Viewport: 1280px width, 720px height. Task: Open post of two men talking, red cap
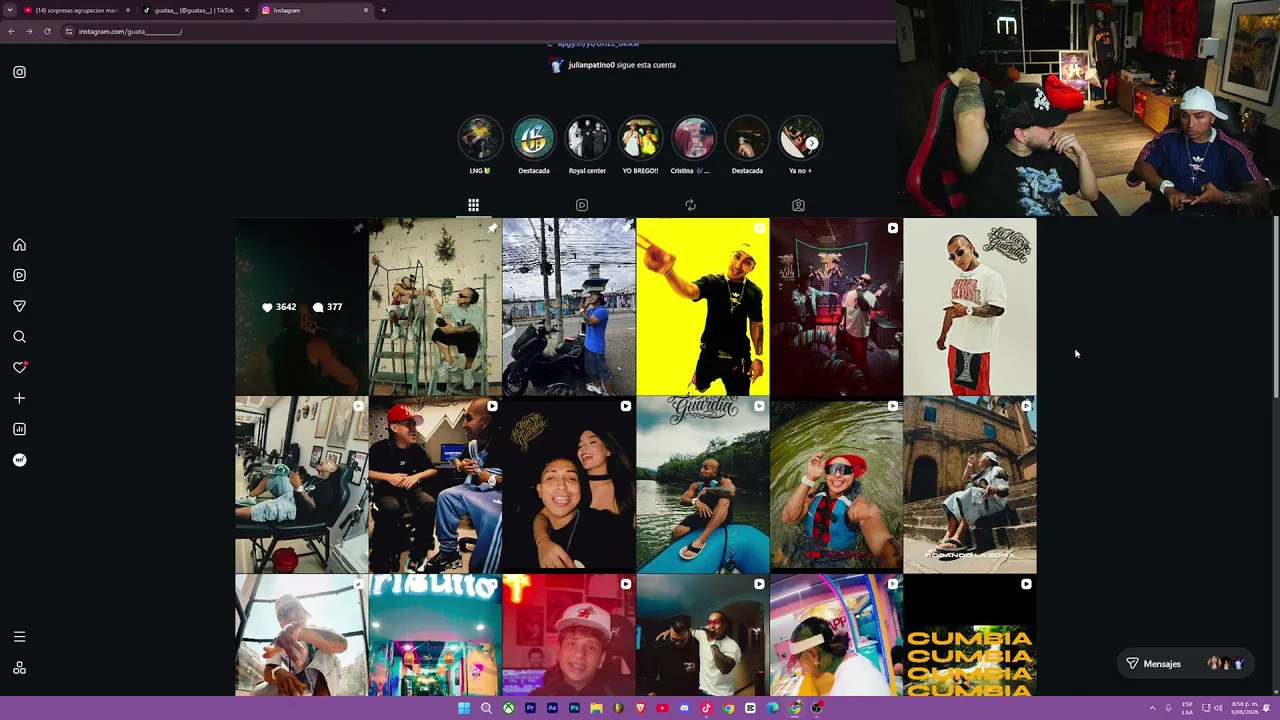point(435,485)
